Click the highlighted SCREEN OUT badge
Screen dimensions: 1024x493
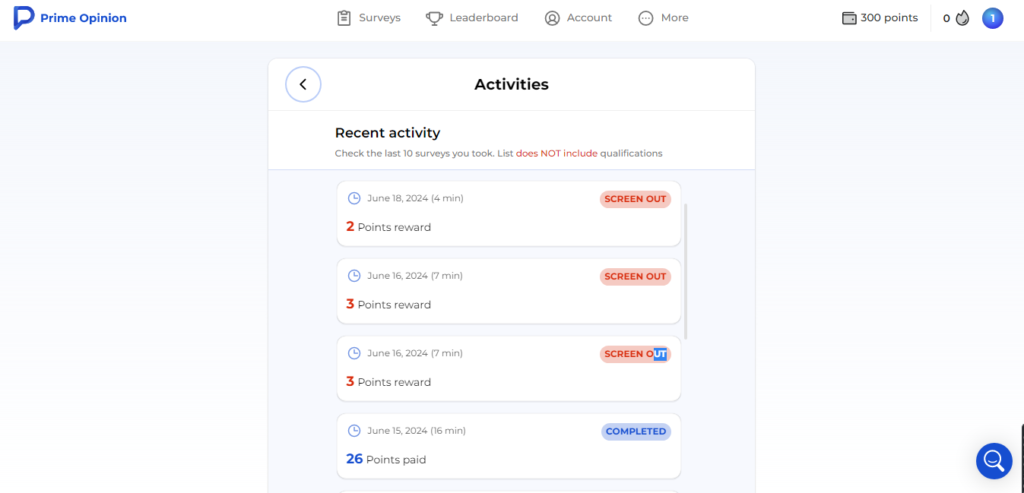click(x=635, y=354)
